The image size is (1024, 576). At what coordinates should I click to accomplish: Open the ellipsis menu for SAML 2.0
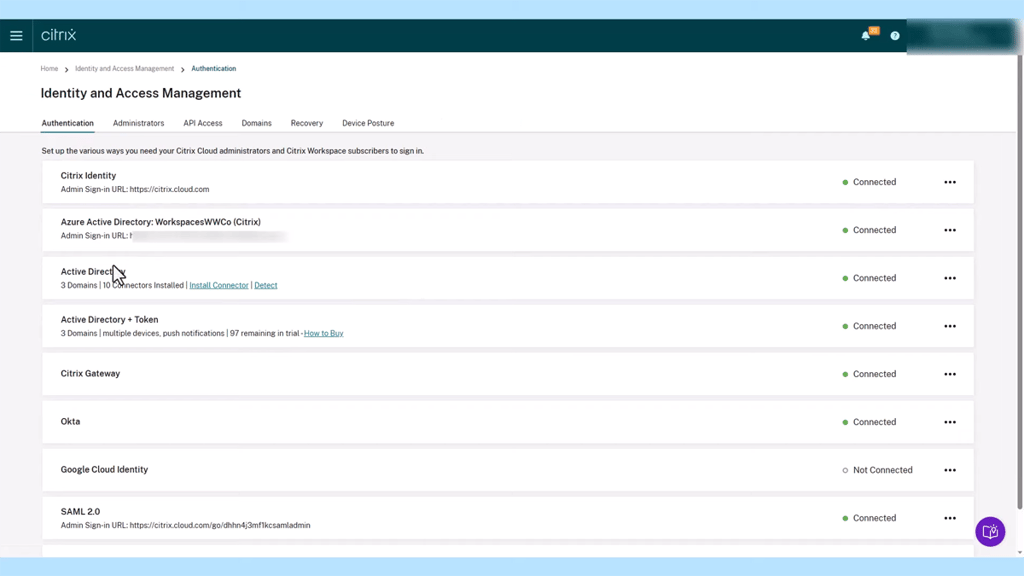[949, 517]
